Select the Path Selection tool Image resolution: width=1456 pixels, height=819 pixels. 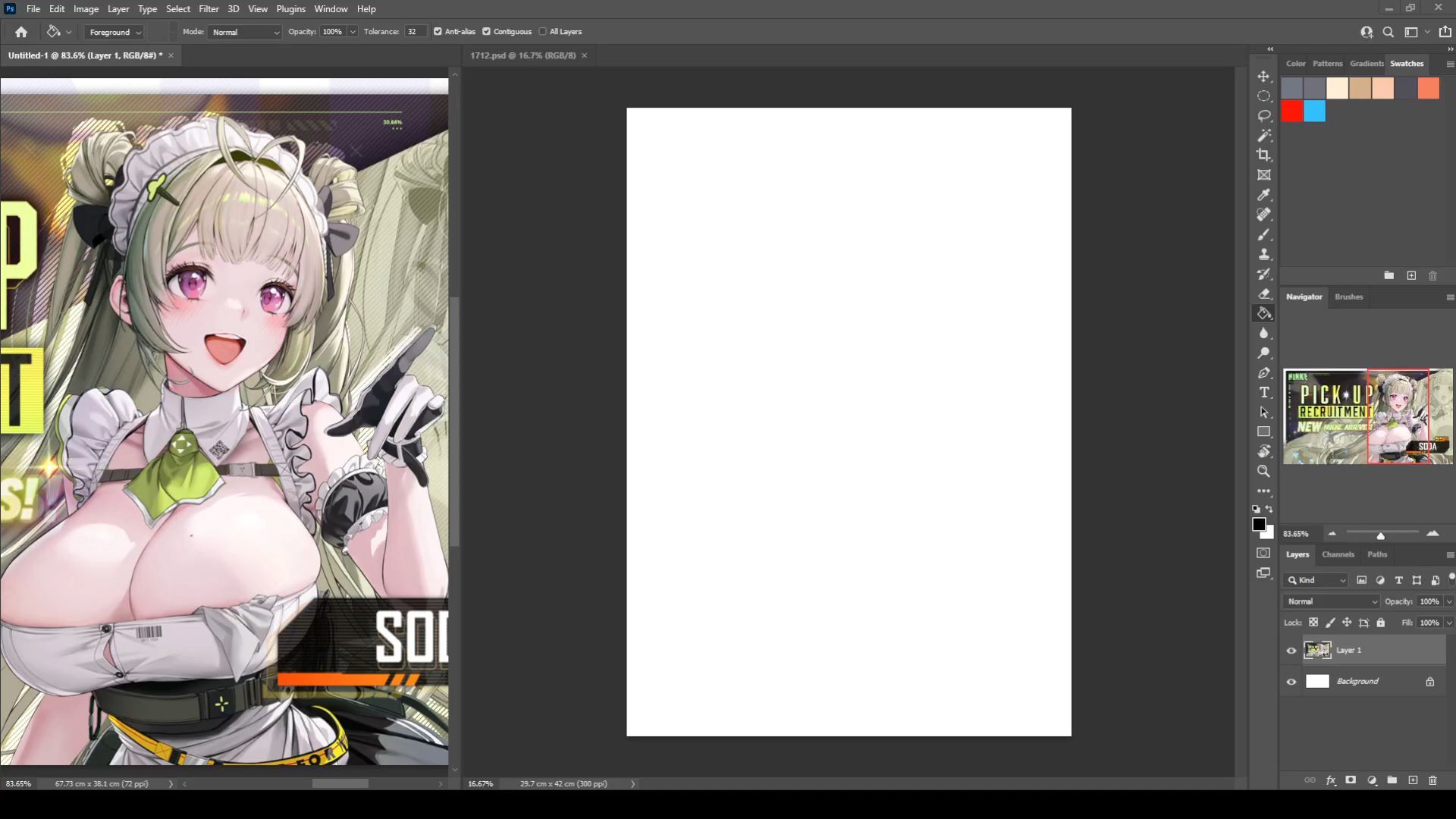pyautogui.click(x=1263, y=412)
